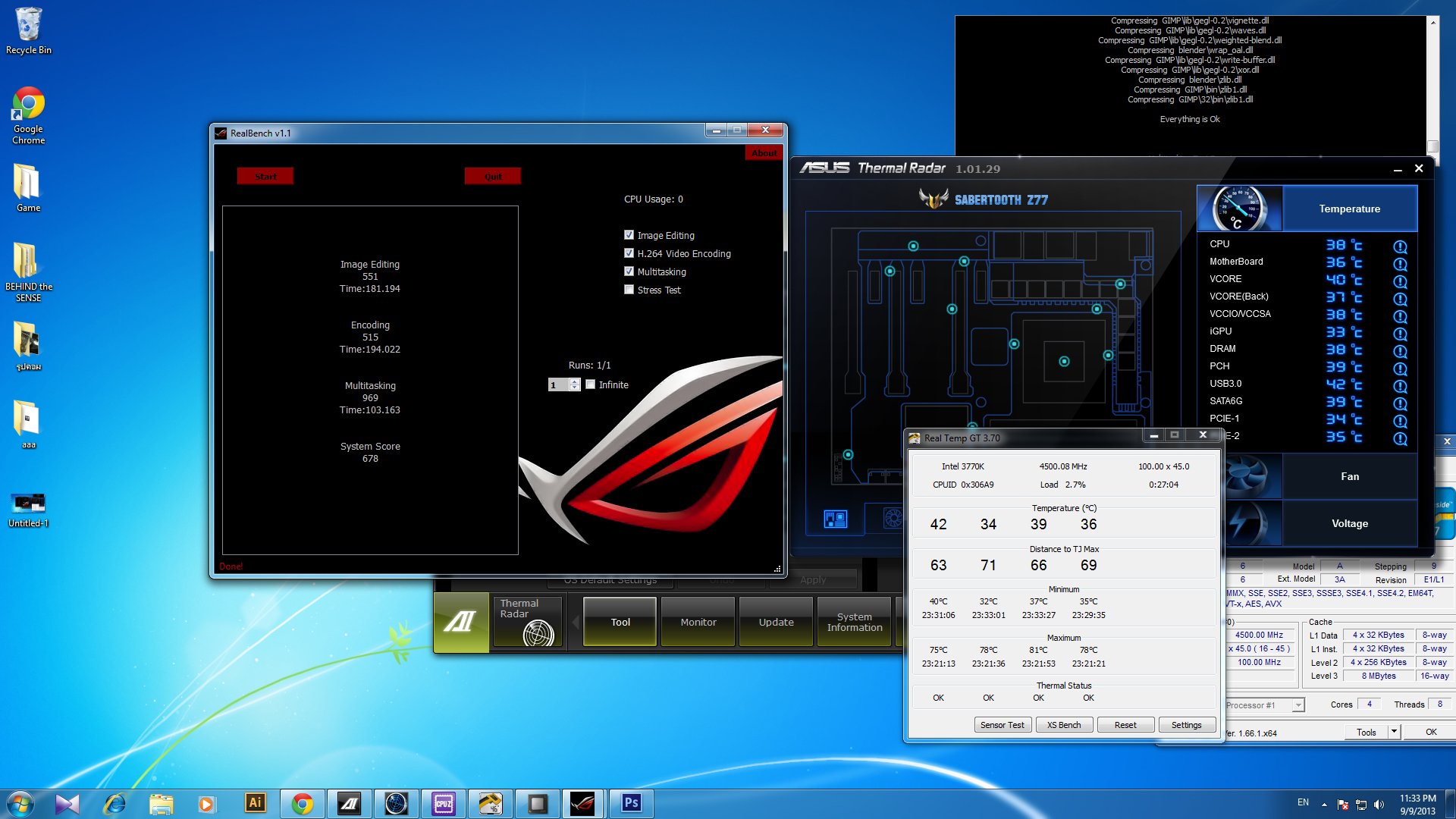Image resolution: width=1456 pixels, height=819 pixels.
Task: Open the Voltage panel in Thermal Radar
Action: (1349, 523)
